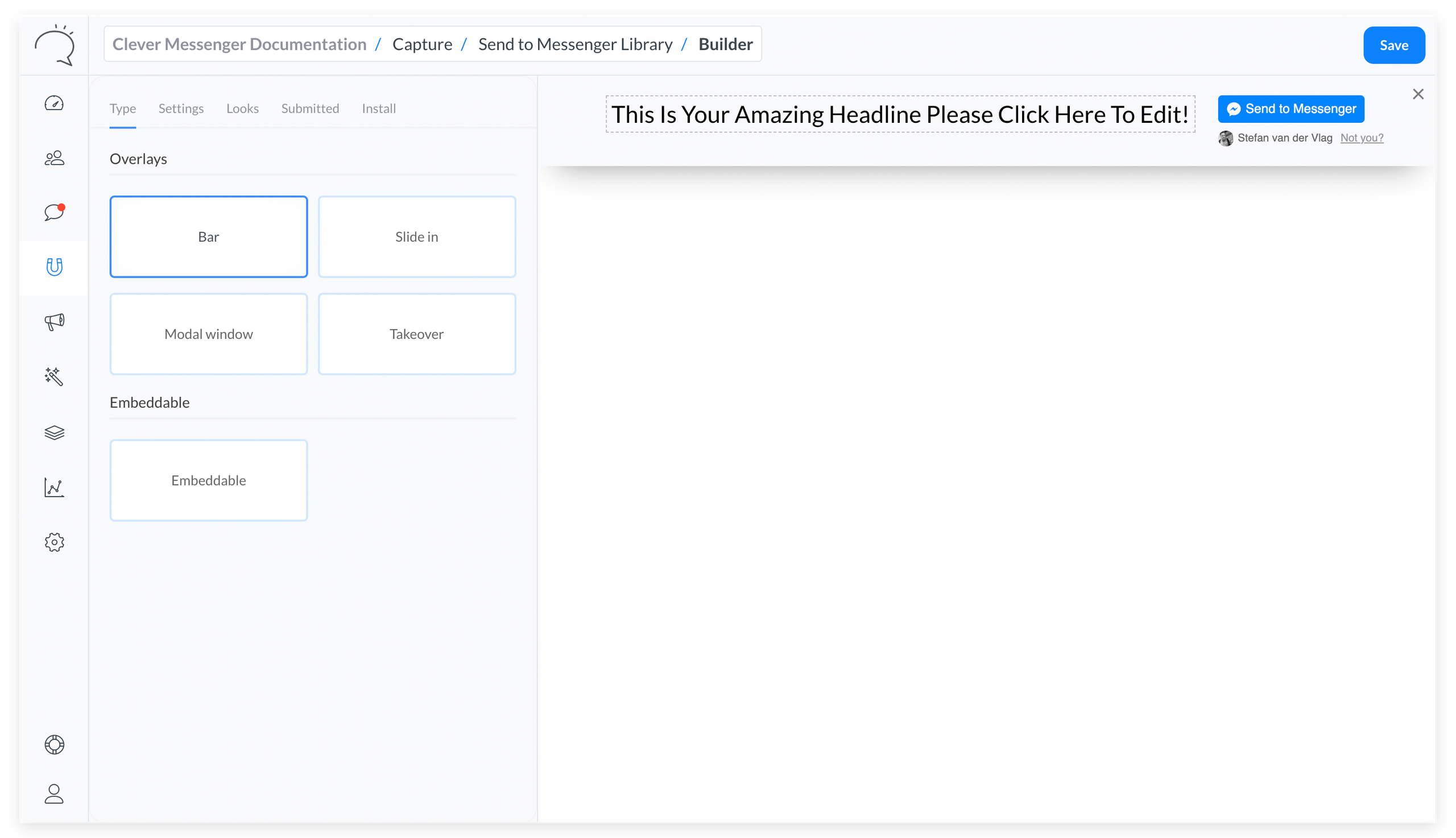Open the magic wand automation icon
This screenshot has height=838, width=1456.
click(x=54, y=376)
